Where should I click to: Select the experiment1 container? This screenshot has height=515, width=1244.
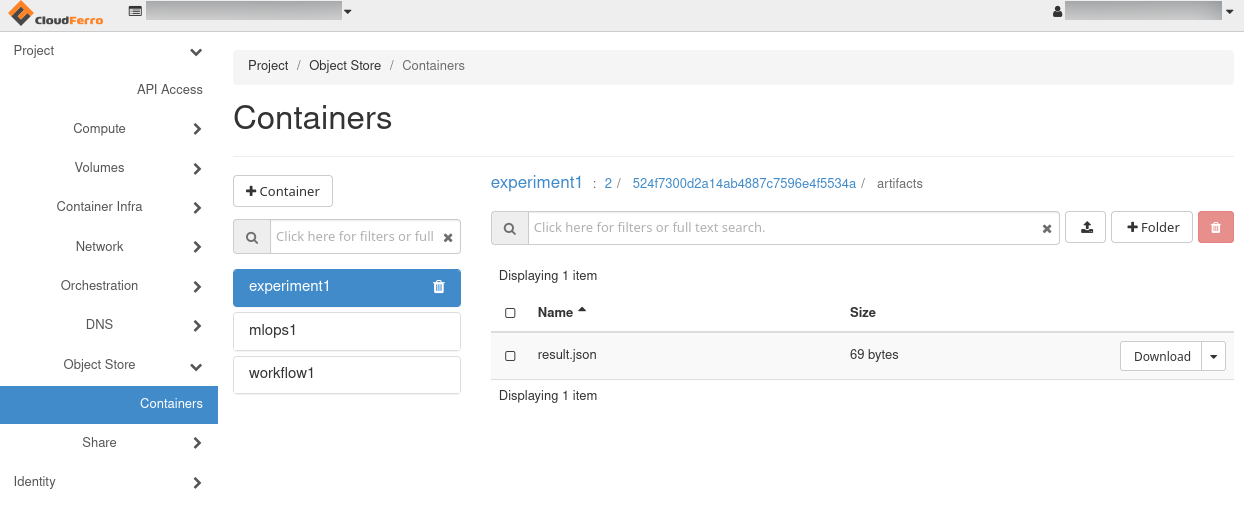(x=347, y=287)
